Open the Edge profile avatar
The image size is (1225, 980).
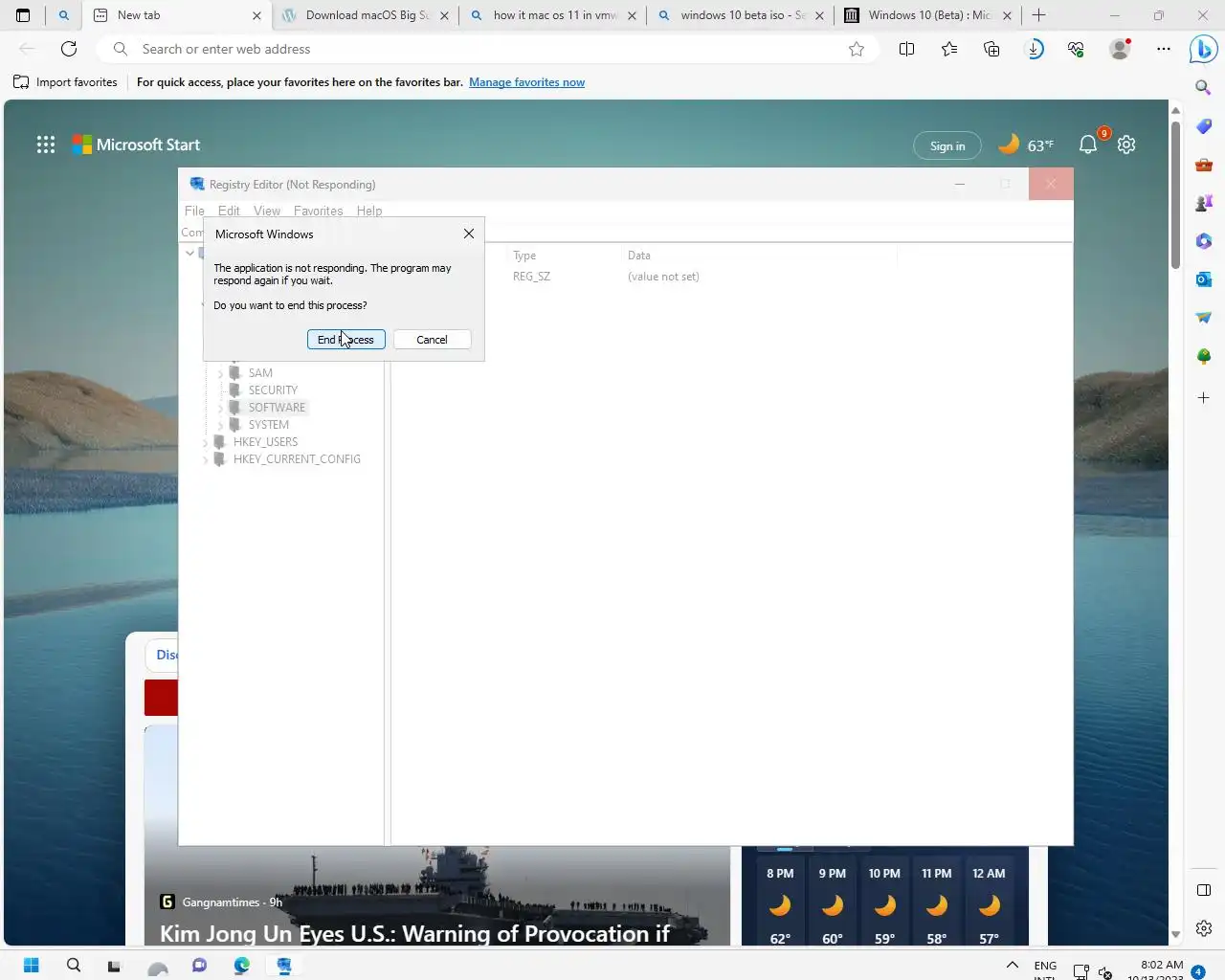tap(1120, 49)
